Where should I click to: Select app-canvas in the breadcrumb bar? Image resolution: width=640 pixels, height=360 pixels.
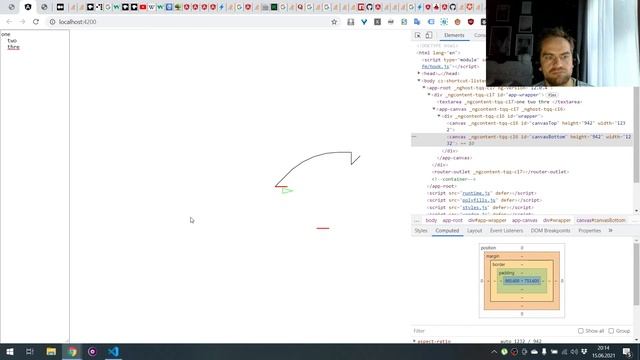[524, 220]
